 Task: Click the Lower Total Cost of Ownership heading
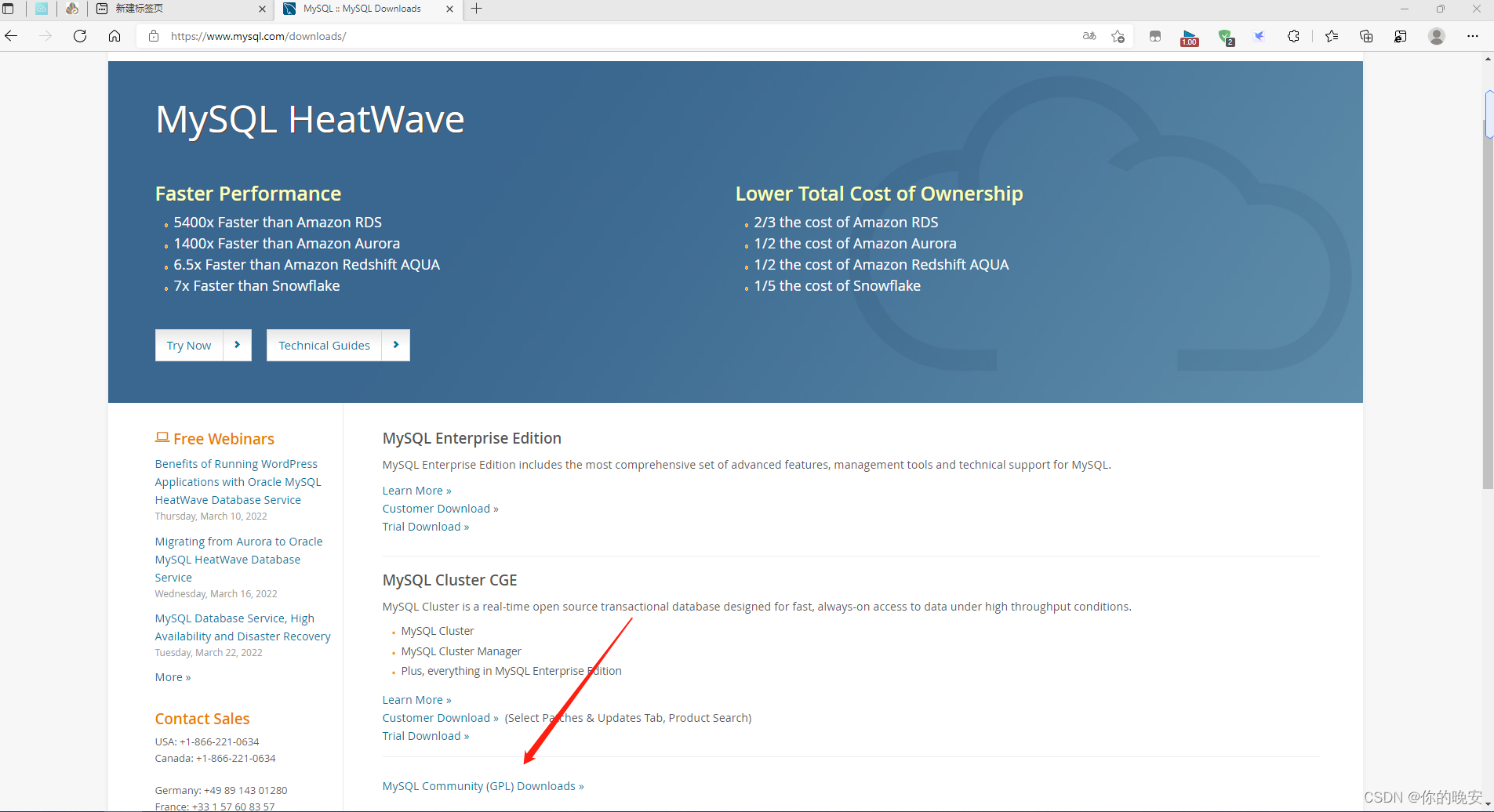879,194
